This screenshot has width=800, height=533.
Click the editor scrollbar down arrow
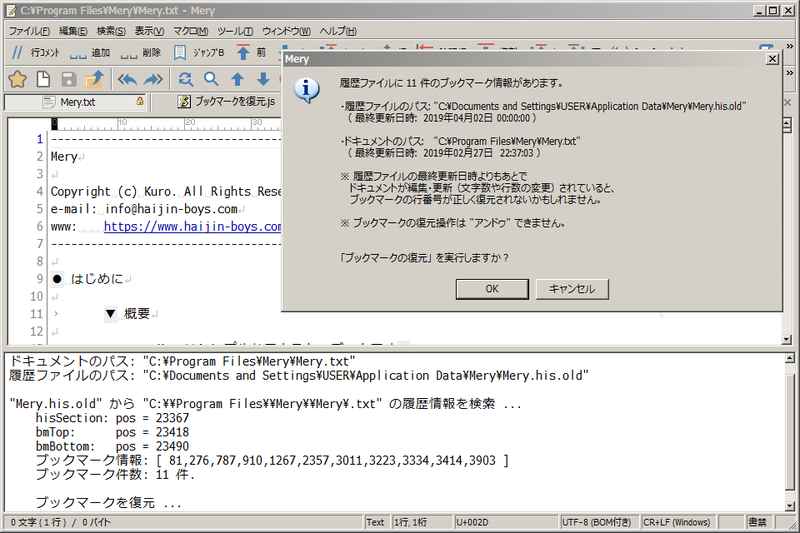pyautogui.click(x=786, y=339)
